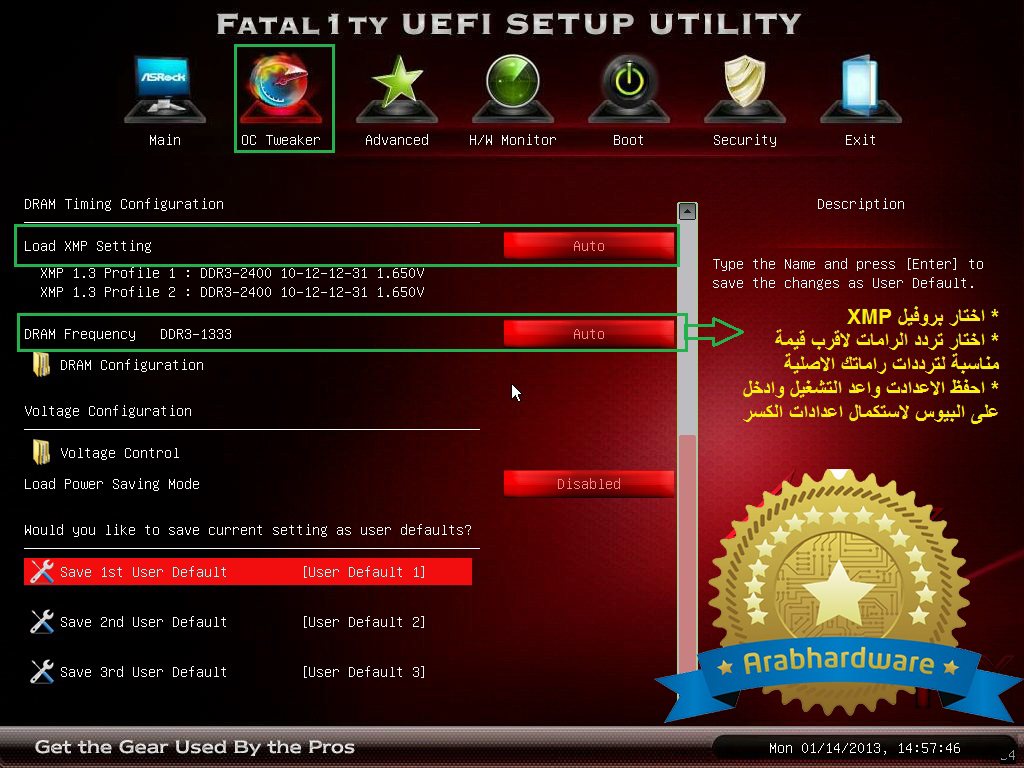Select Save 1st User Default entry
The image size is (1024, 768).
(248, 571)
